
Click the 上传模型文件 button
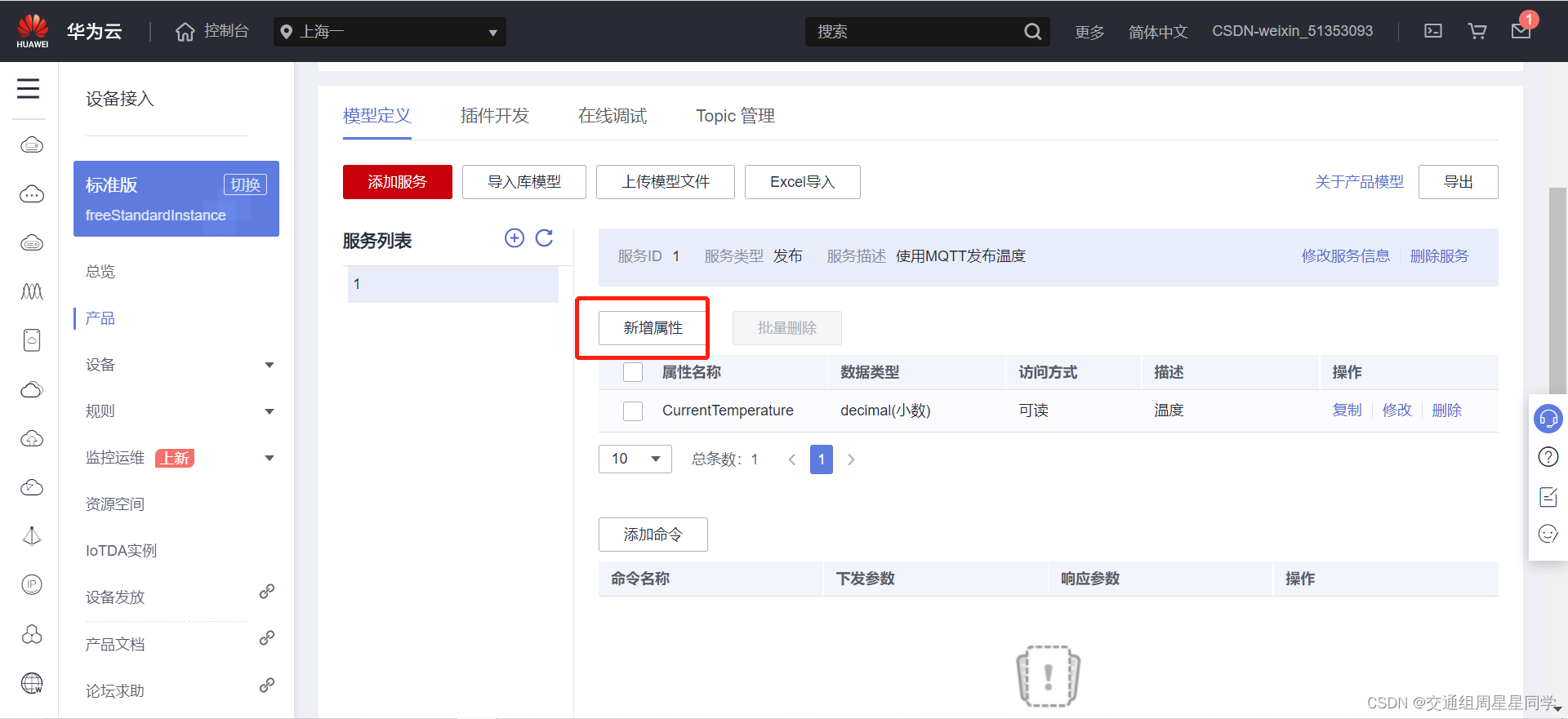[x=666, y=182]
